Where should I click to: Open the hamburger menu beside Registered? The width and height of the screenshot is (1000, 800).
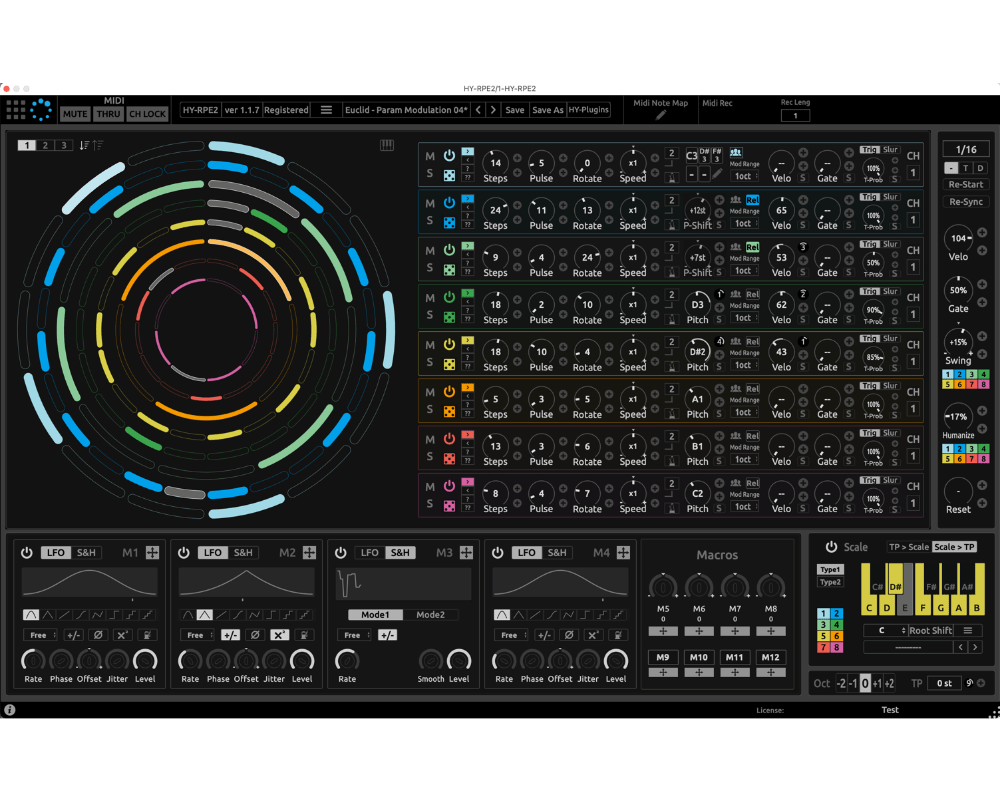(x=326, y=110)
